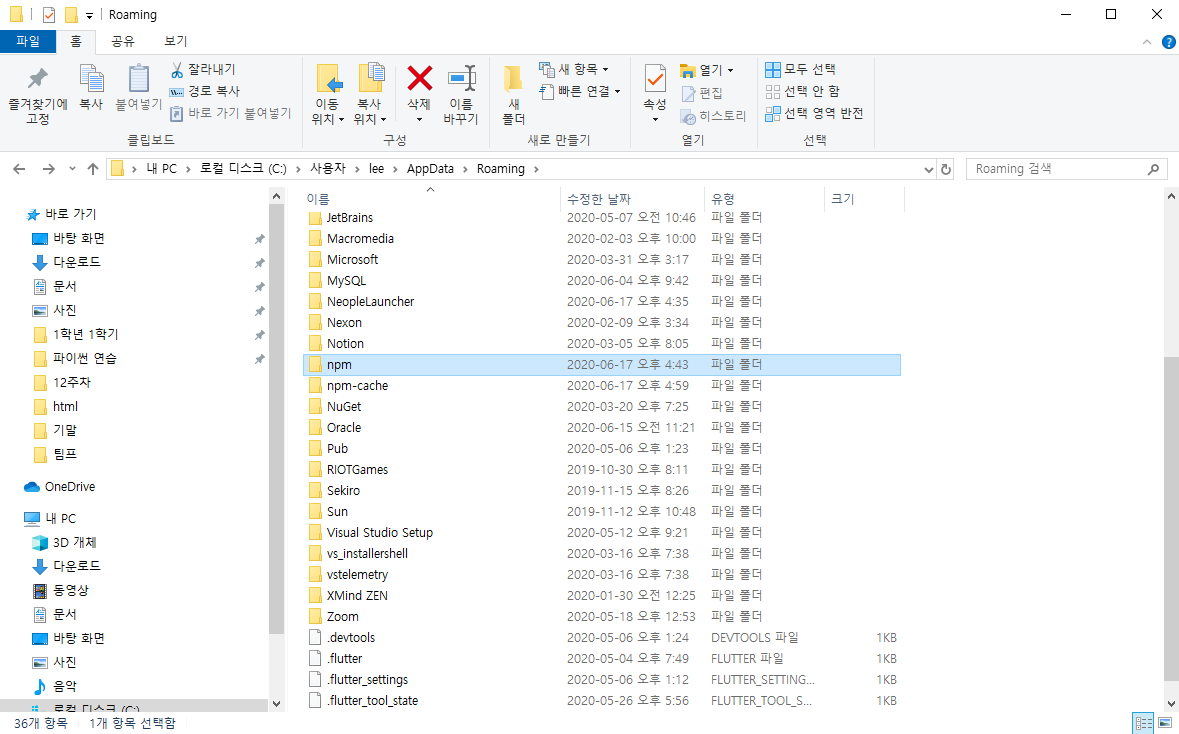Click History (히스토리) in ribbon
1179x734 pixels.
(713, 116)
